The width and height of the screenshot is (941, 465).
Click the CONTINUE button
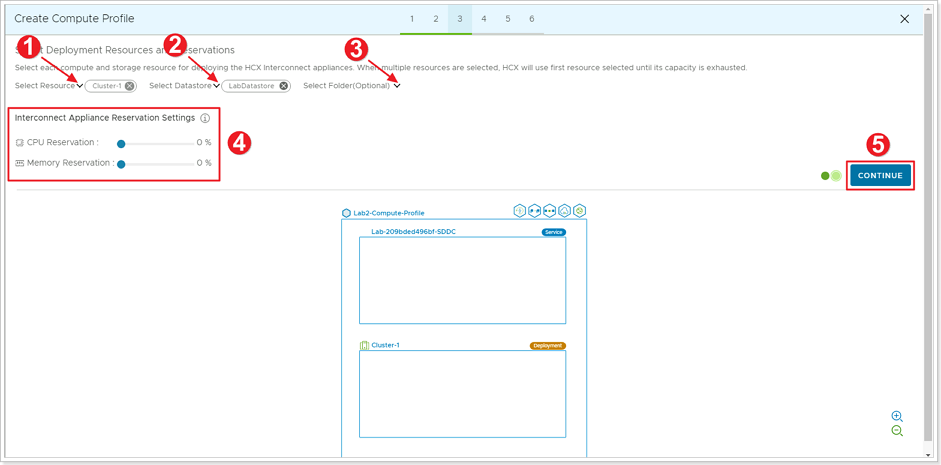click(880, 176)
